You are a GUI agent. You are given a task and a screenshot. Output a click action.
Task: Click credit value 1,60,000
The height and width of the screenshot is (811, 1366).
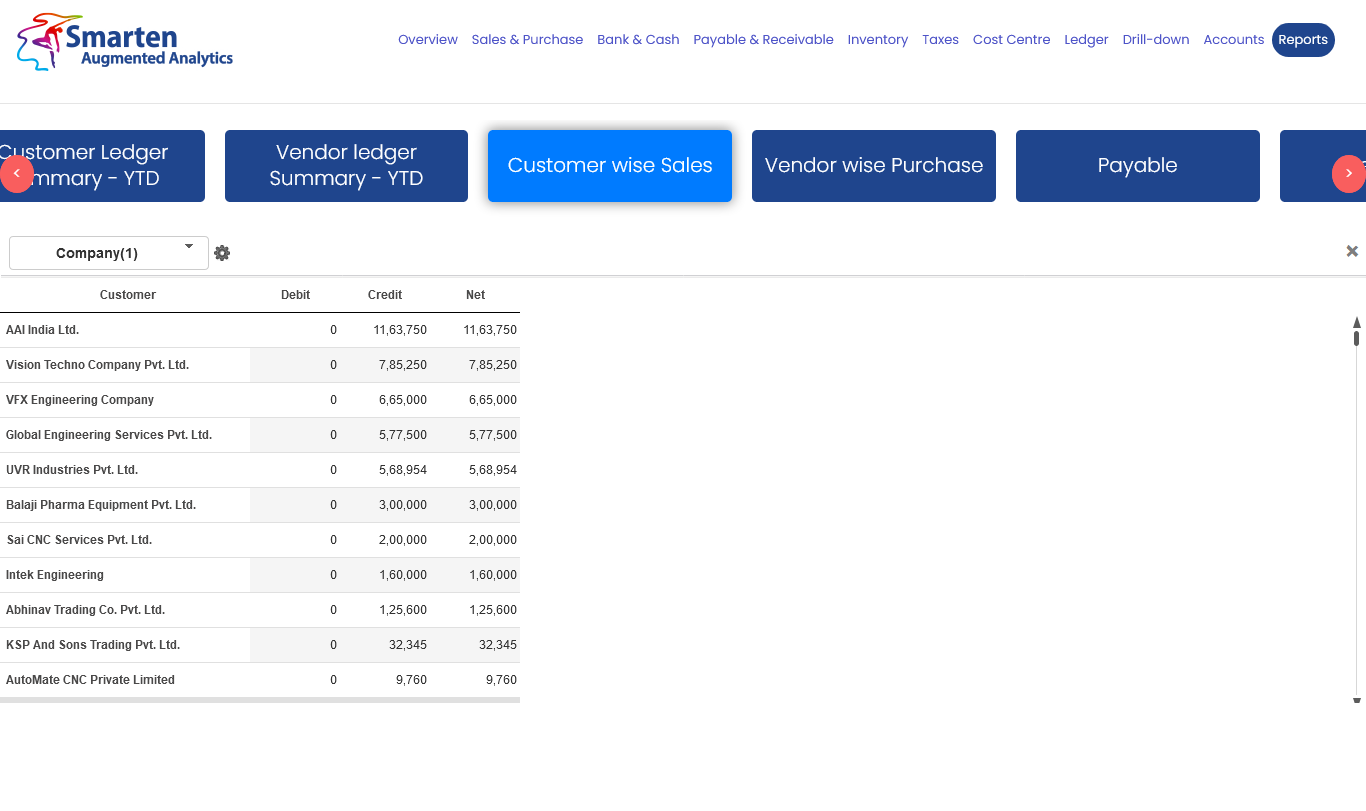(x=403, y=575)
